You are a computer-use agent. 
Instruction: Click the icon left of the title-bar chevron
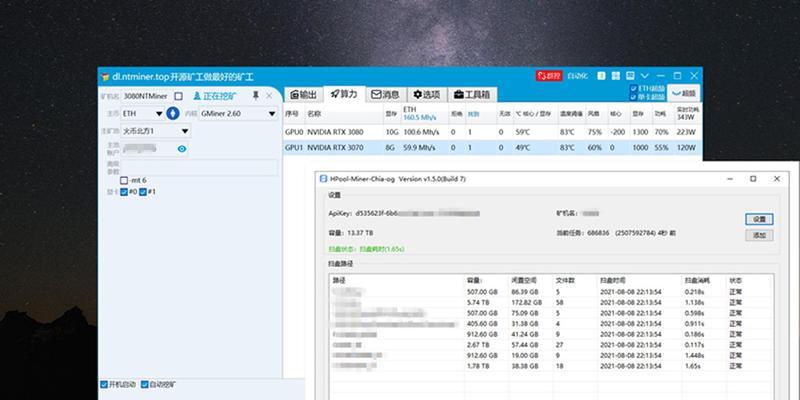[631, 76]
